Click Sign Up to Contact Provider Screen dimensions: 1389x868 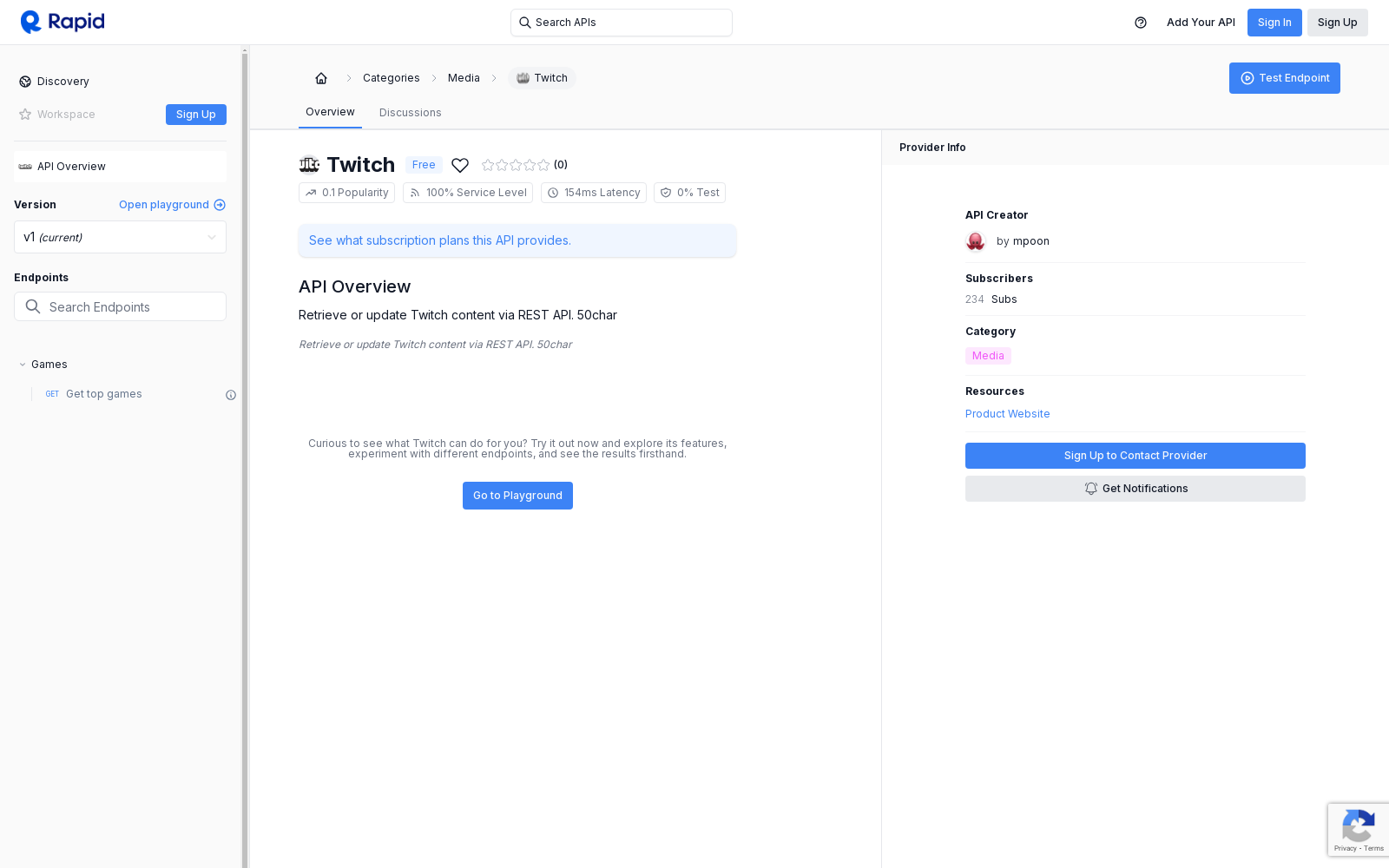[1136, 456]
